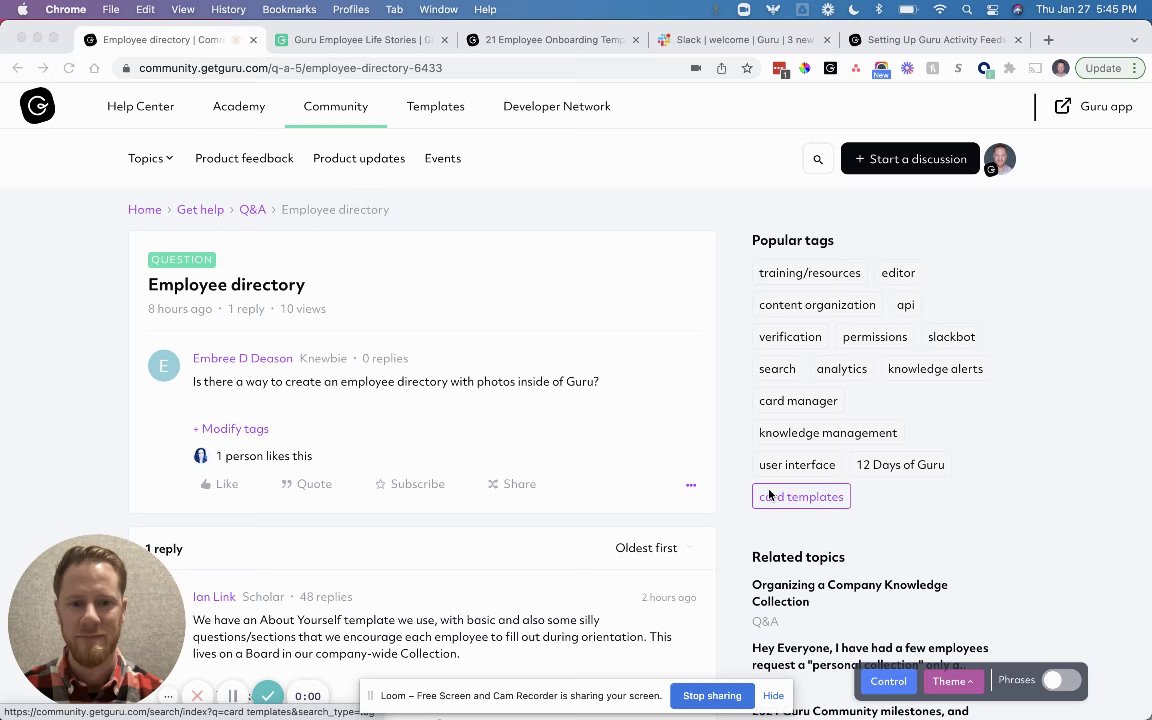The height and width of the screenshot is (720, 1152).
Task: Click the browser reload button
Action: click(x=69, y=68)
